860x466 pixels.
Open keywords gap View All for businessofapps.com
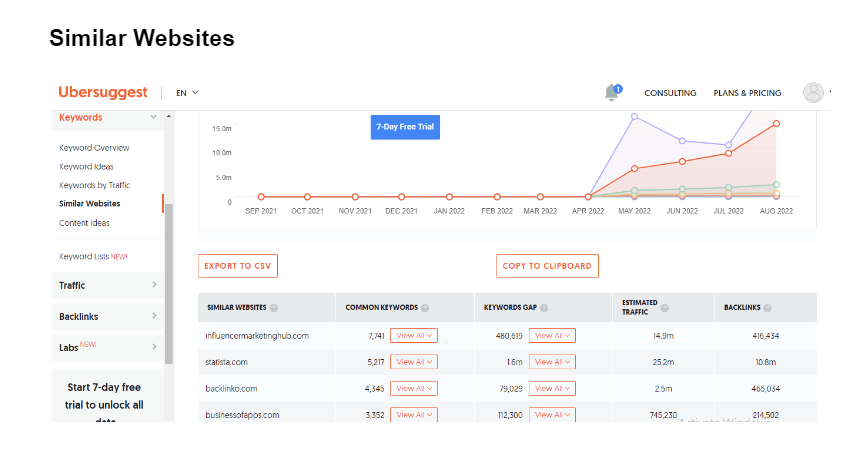coord(552,415)
